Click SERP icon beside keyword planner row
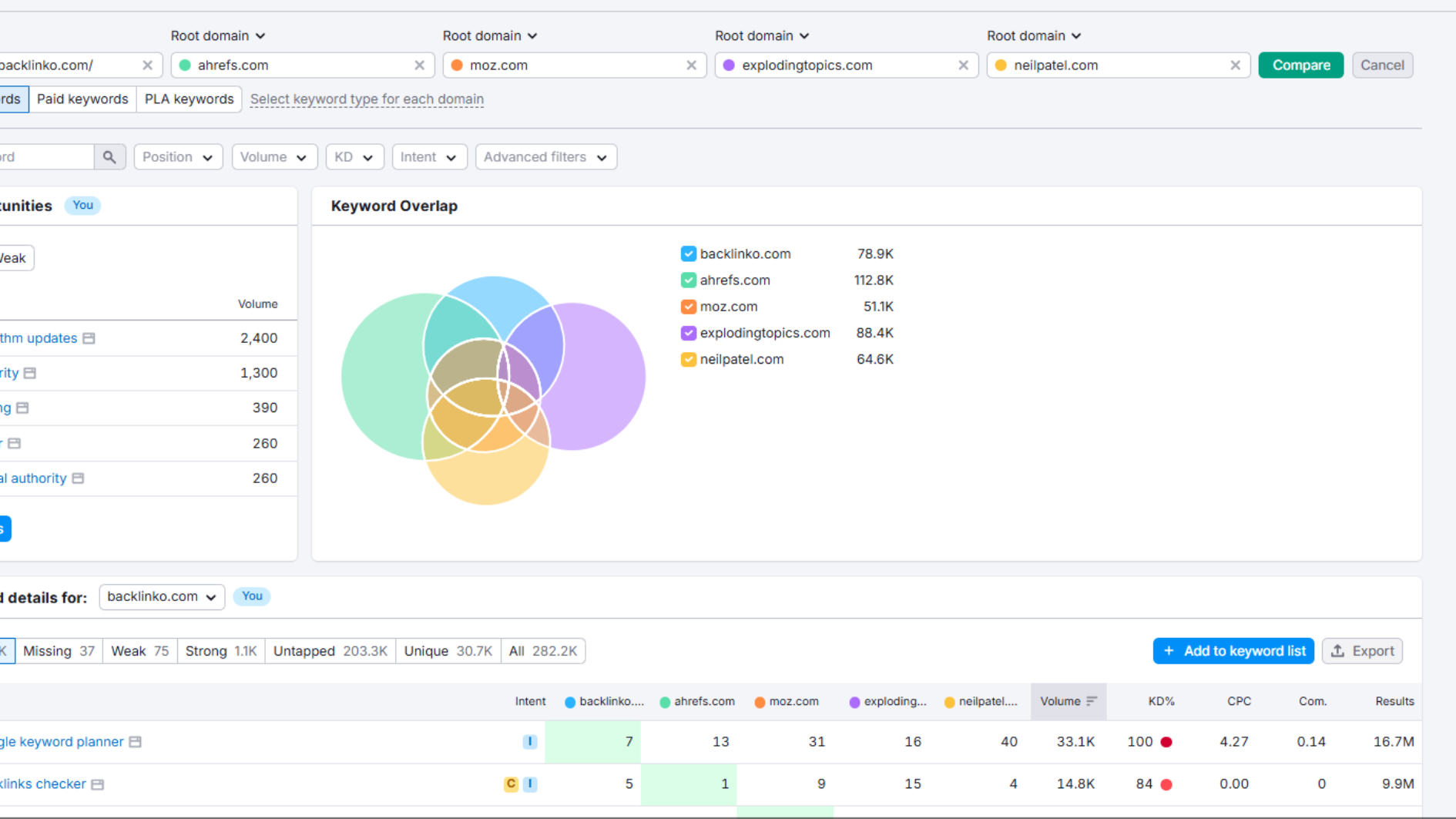1456x819 pixels. (136, 742)
